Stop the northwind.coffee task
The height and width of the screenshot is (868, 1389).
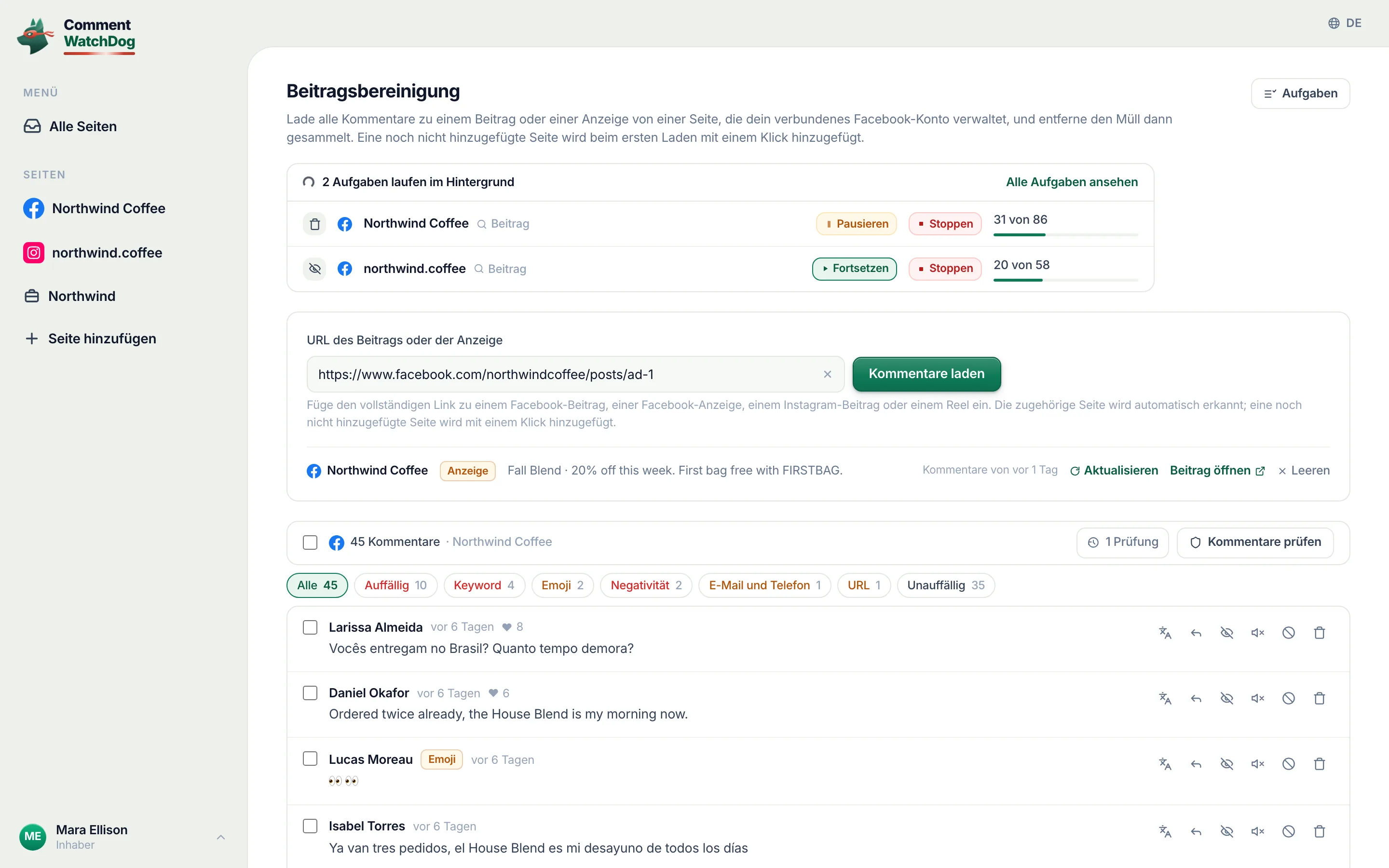point(945,269)
